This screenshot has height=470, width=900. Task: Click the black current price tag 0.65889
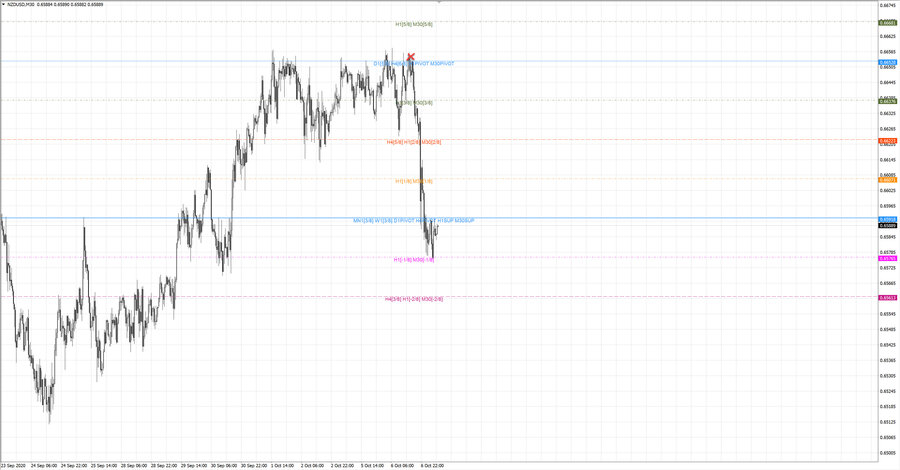click(888, 226)
